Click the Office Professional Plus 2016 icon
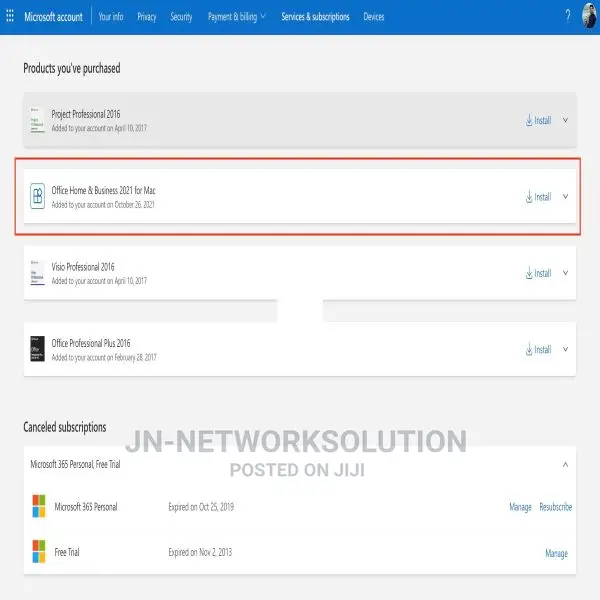Image resolution: width=600 pixels, height=600 pixels. click(38, 349)
